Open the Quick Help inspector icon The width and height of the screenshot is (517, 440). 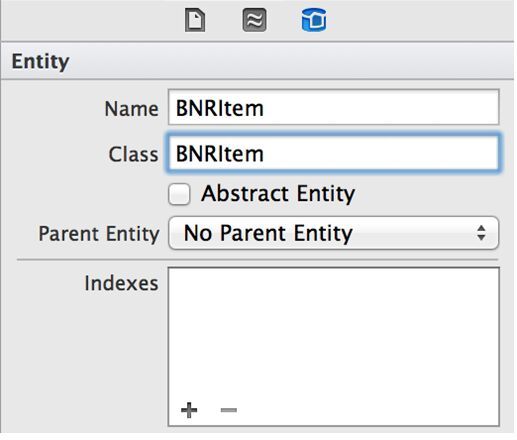254,20
